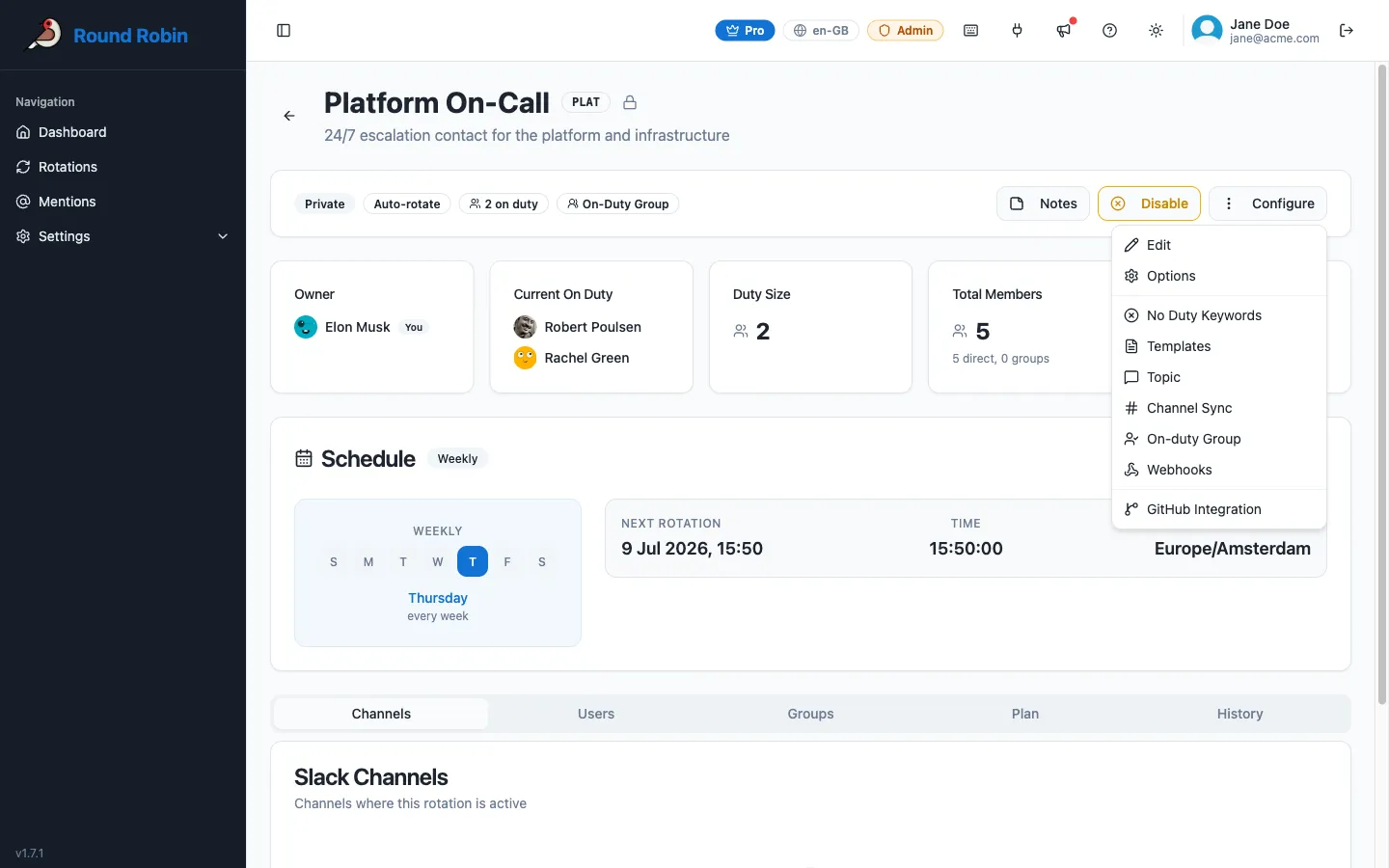Click the Private tag

[325, 203]
